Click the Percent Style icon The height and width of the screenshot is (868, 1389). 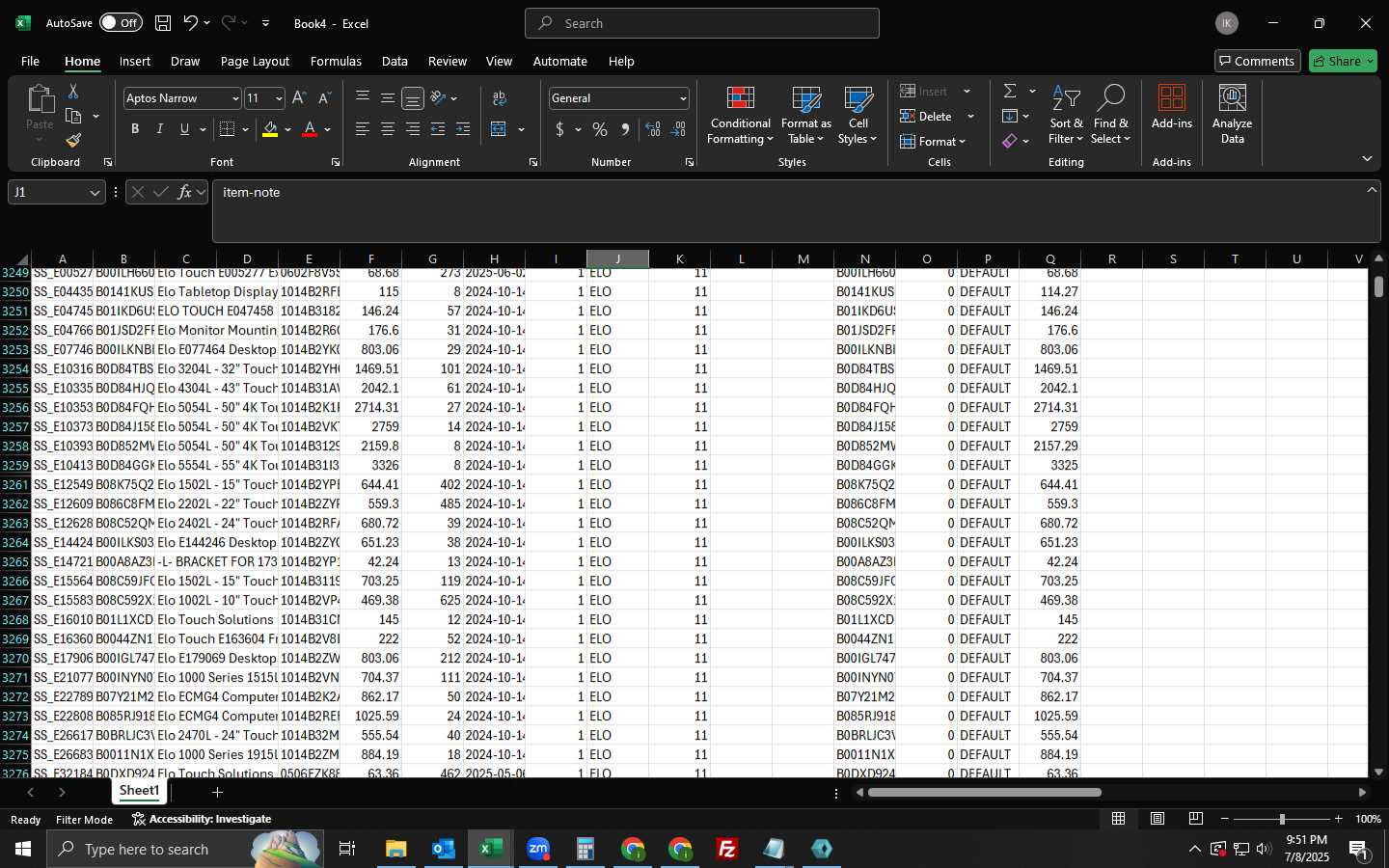pyautogui.click(x=600, y=129)
